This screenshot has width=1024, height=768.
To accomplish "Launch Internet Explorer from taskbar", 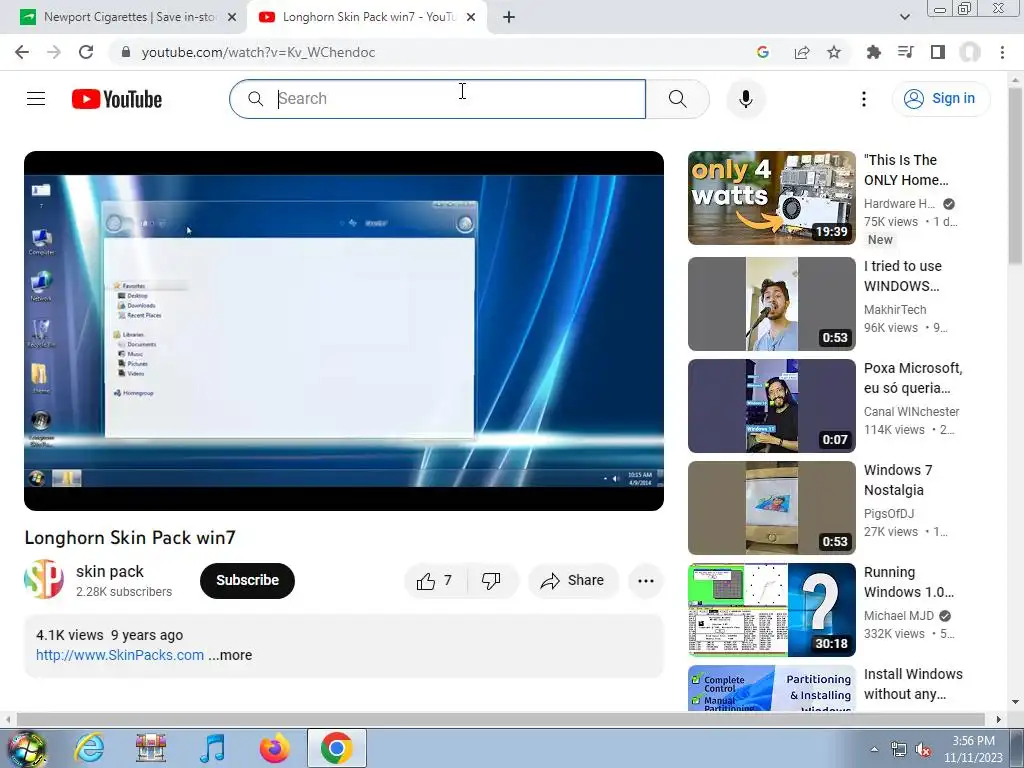I will tap(89, 749).
